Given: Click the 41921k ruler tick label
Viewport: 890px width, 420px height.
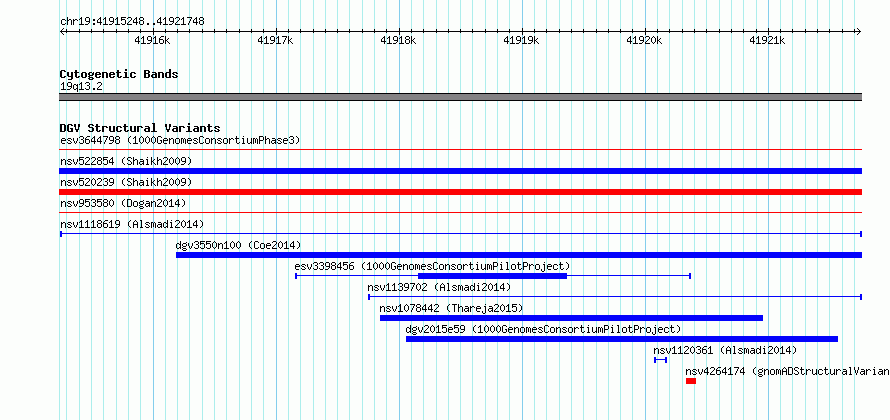Looking at the screenshot, I should [x=769, y=40].
